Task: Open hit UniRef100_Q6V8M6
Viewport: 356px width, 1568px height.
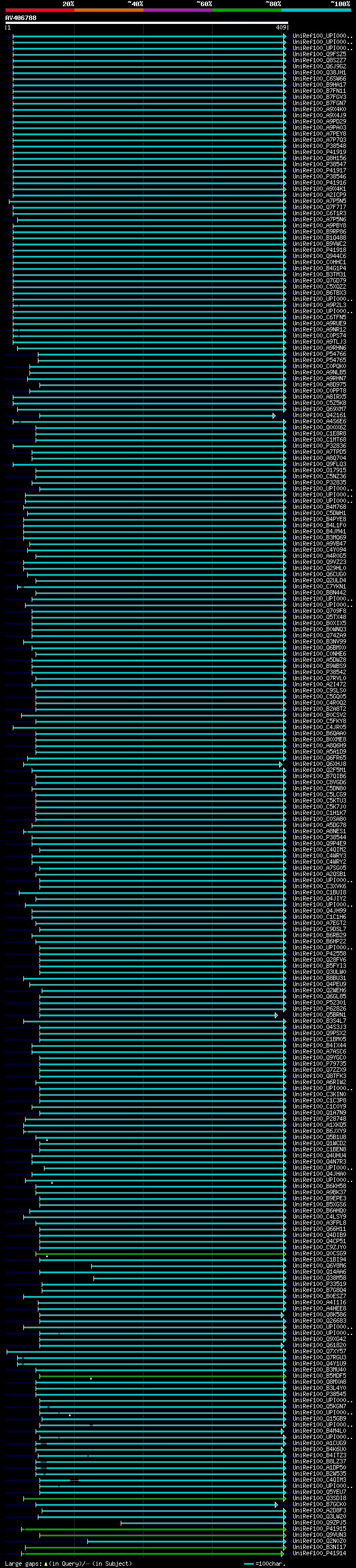Action: [319, 1265]
